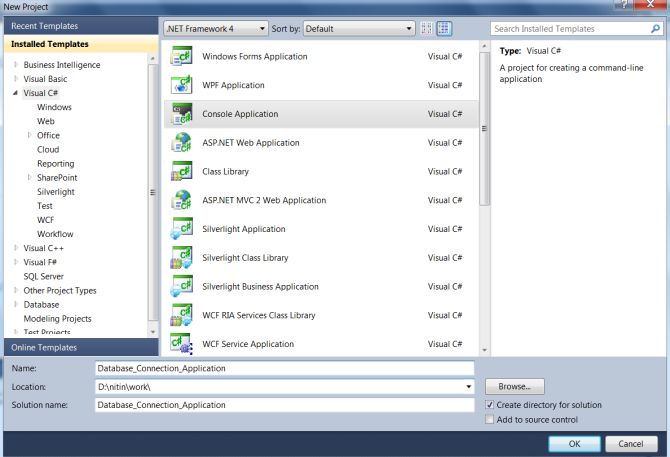The image size is (670, 457).
Task: Switch to medium icons view
Action: click(444, 29)
